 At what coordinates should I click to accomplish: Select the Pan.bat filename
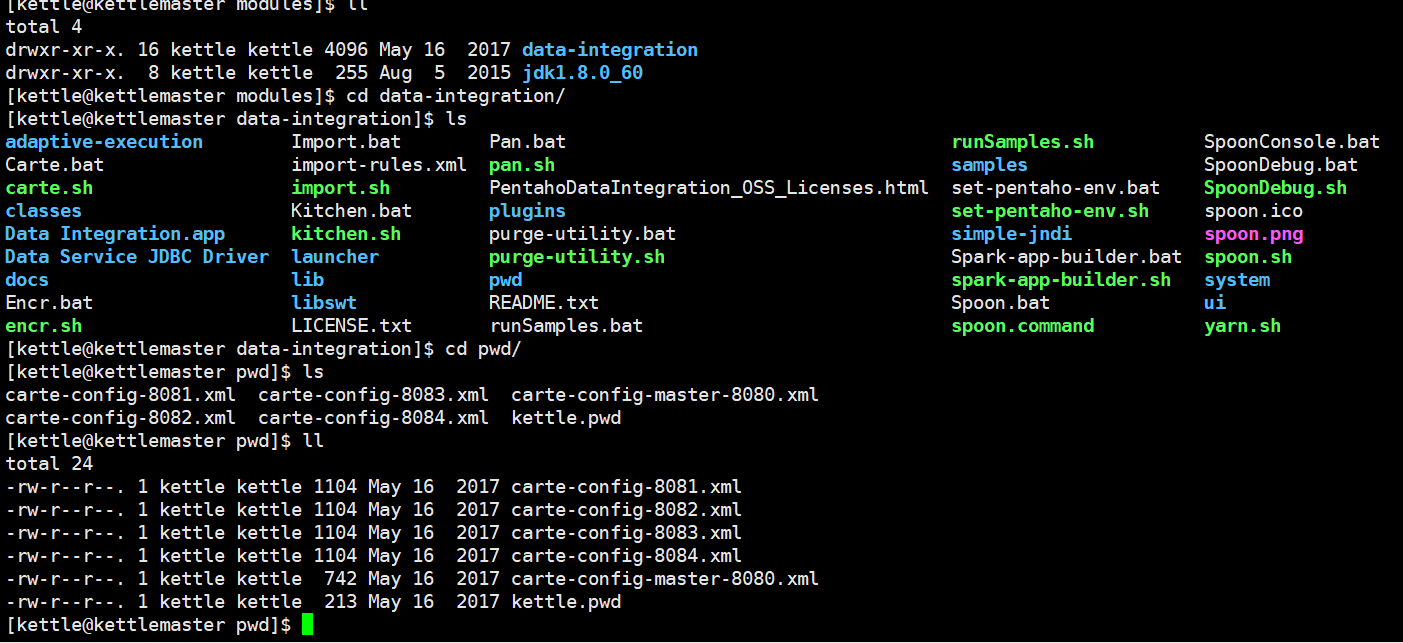pos(528,142)
